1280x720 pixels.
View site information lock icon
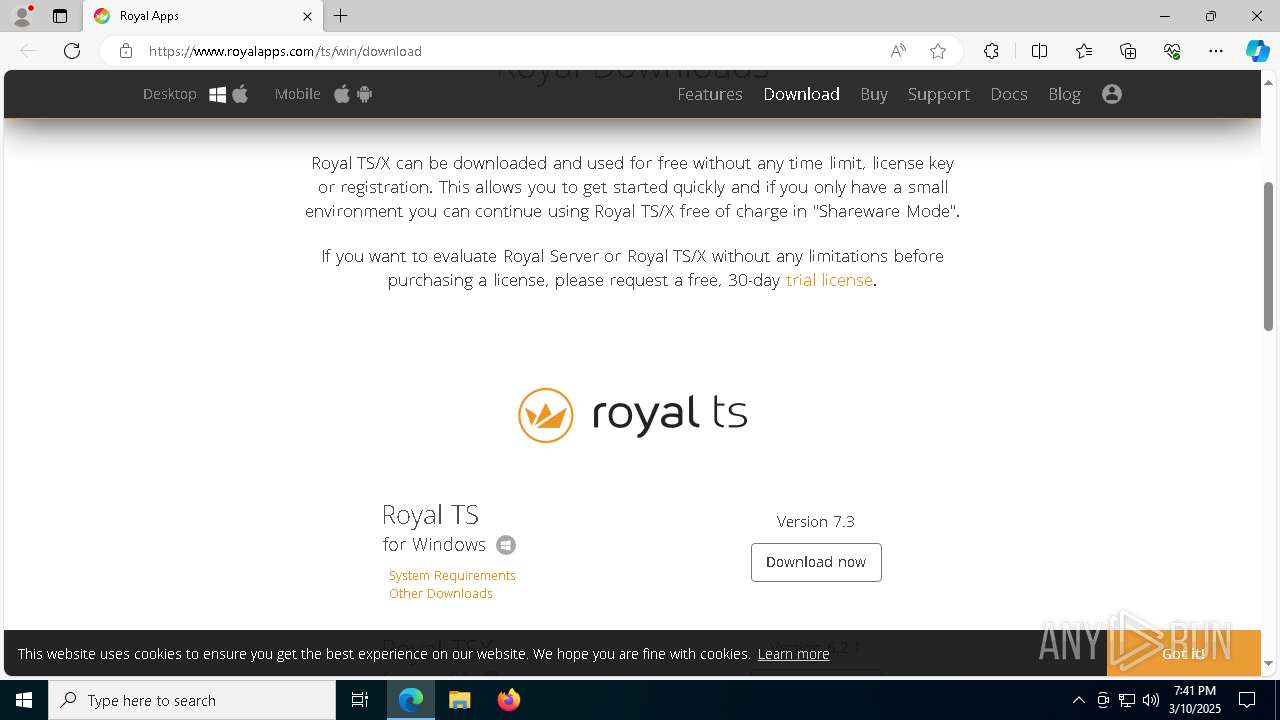click(x=126, y=51)
